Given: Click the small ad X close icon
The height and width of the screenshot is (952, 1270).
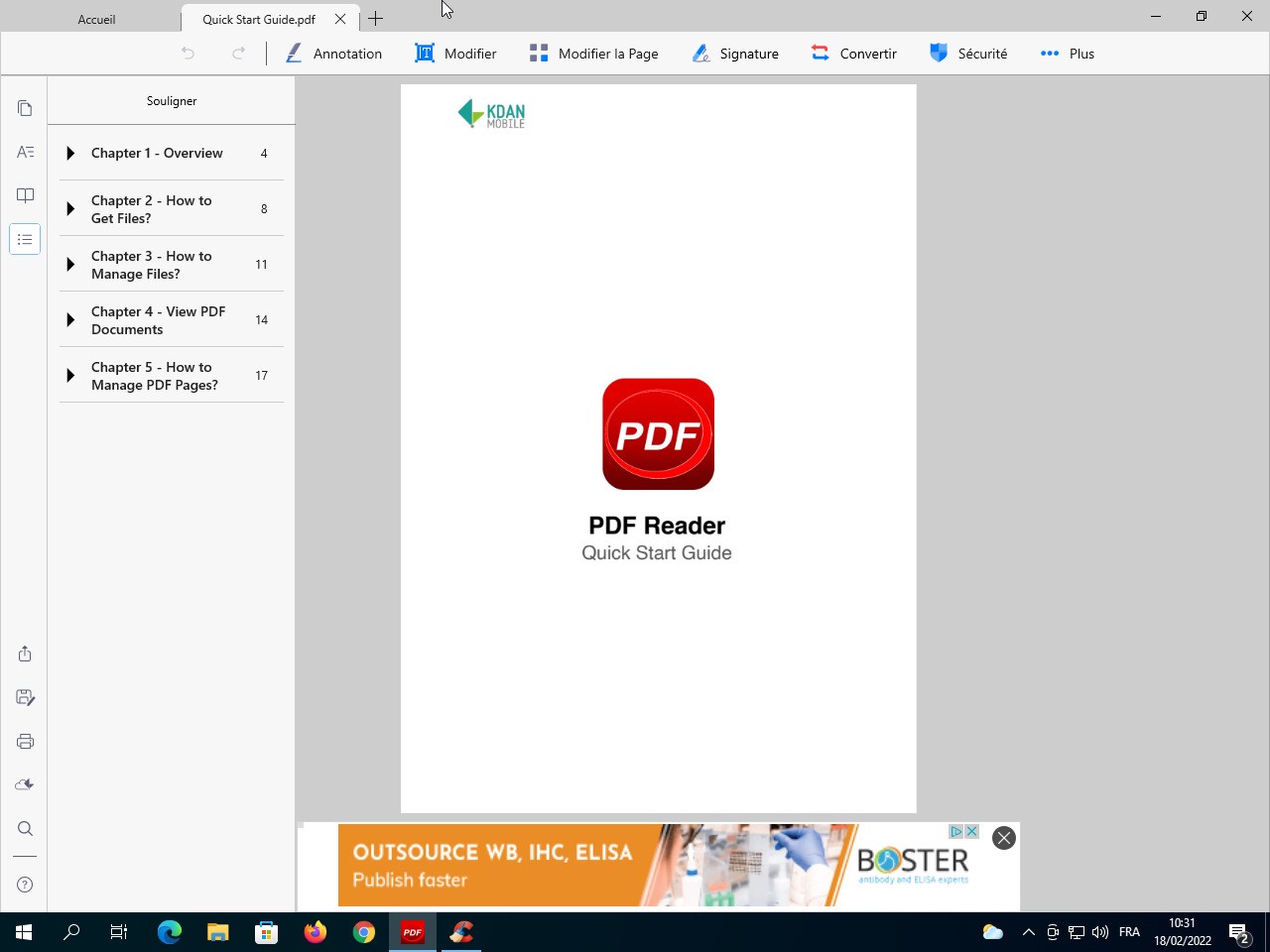Looking at the screenshot, I should pyautogui.click(x=972, y=831).
